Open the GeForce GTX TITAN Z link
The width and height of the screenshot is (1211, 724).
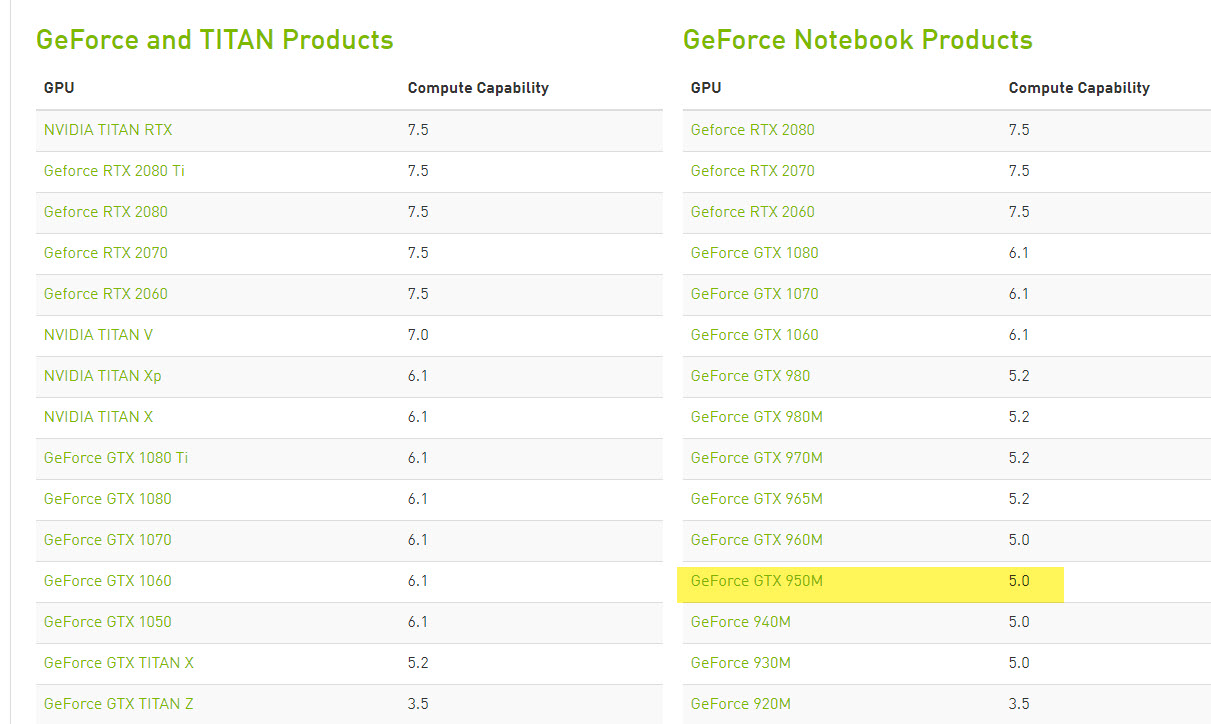(119, 704)
